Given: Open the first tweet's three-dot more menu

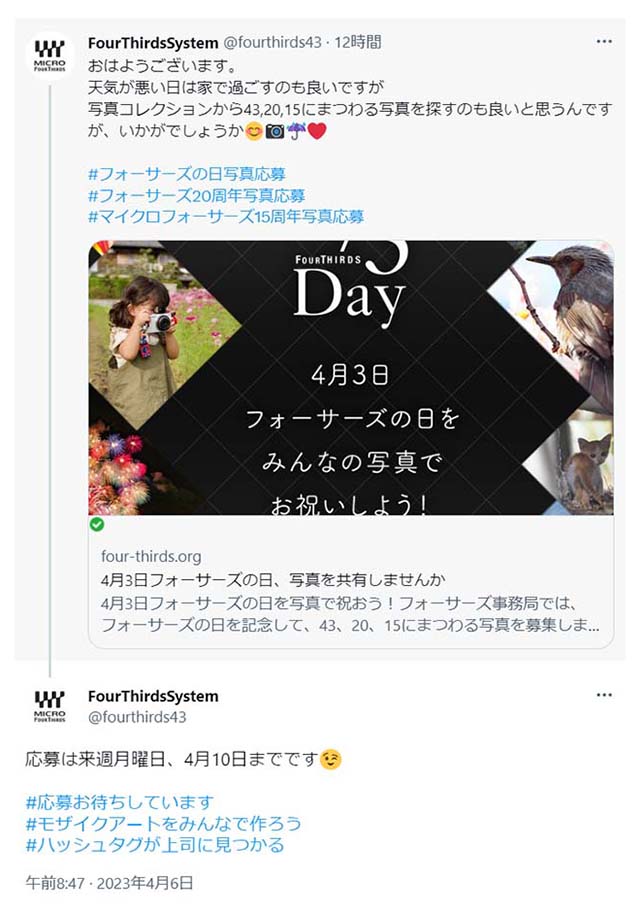Looking at the screenshot, I should [x=604, y=42].
